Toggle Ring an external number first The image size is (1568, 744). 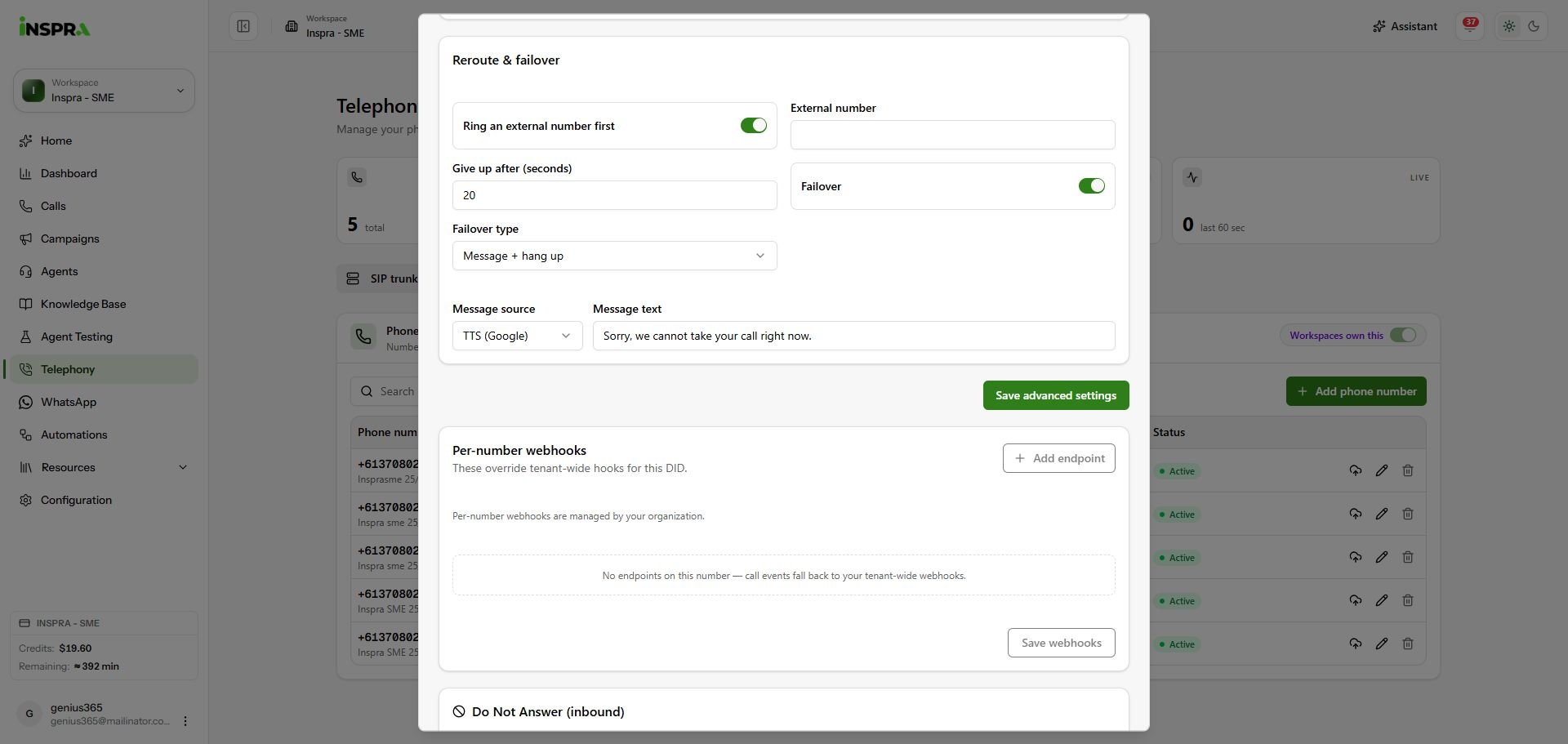[753, 126]
